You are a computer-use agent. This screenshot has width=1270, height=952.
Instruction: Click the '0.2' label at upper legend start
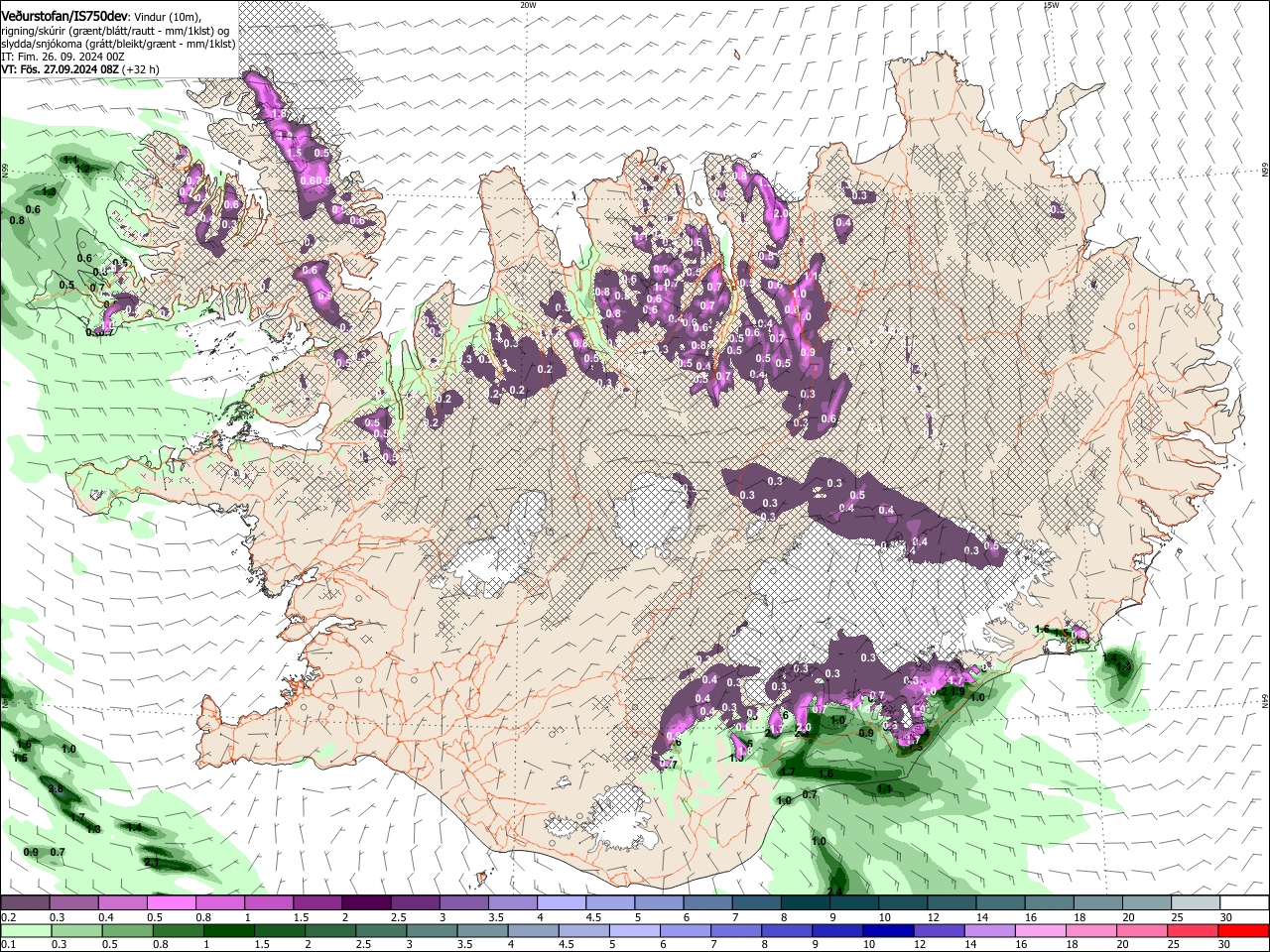8,917
